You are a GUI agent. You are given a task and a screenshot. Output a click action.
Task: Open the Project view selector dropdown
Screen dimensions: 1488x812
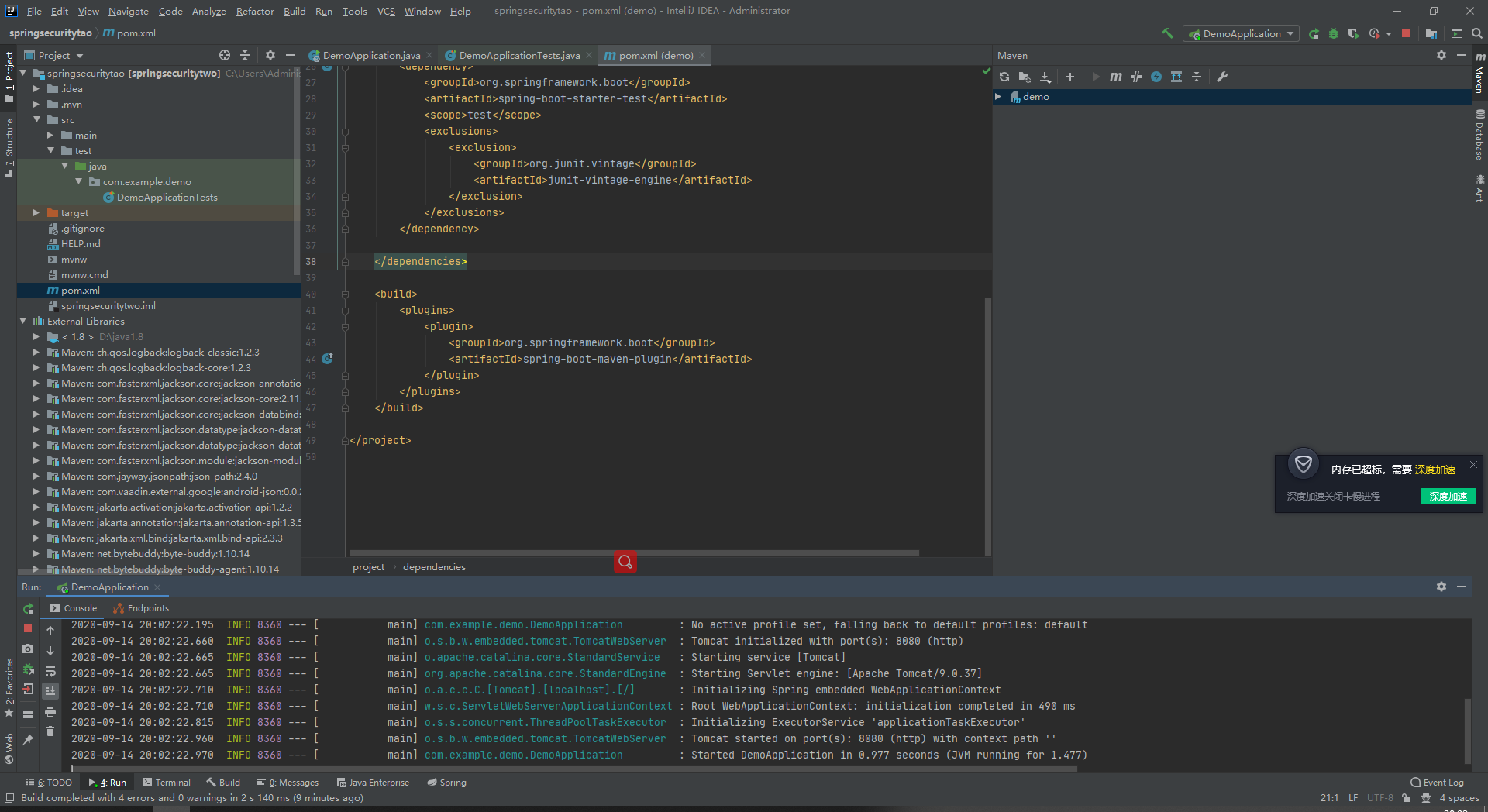pyautogui.click(x=54, y=55)
